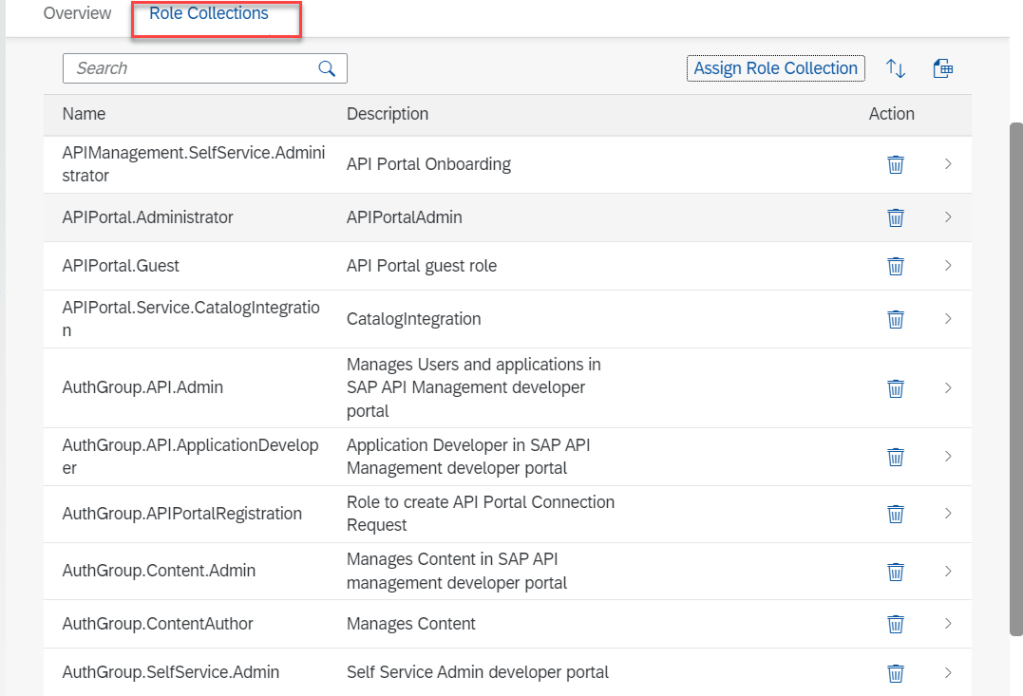Screen dimensions: 1023x696
Task: Click the sort arrows icon
Action: 895,68
